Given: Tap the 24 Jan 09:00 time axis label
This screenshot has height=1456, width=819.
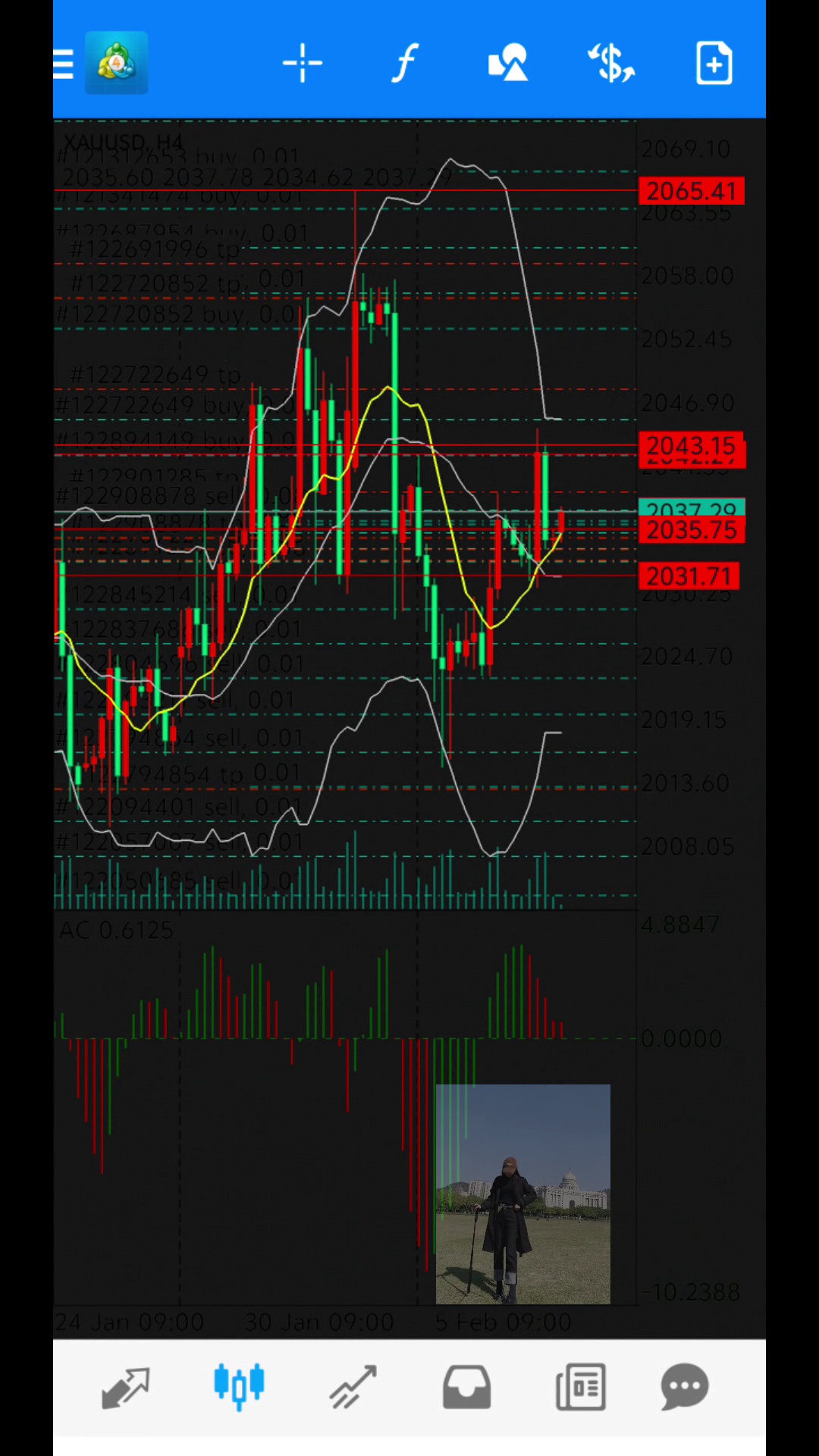Looking at the screenshot, I should pyautogui.click(x=129, y=1323).
